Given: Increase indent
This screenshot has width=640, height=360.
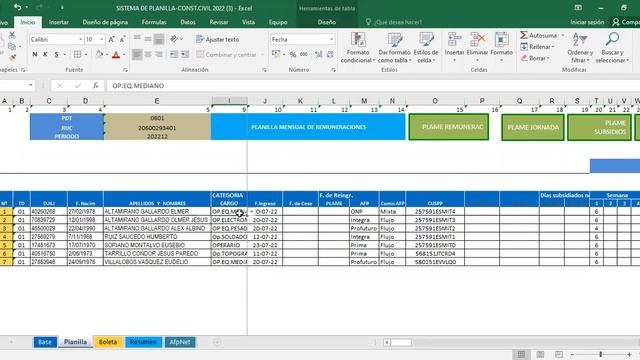Looking at the screenshot, I should 185,54.
